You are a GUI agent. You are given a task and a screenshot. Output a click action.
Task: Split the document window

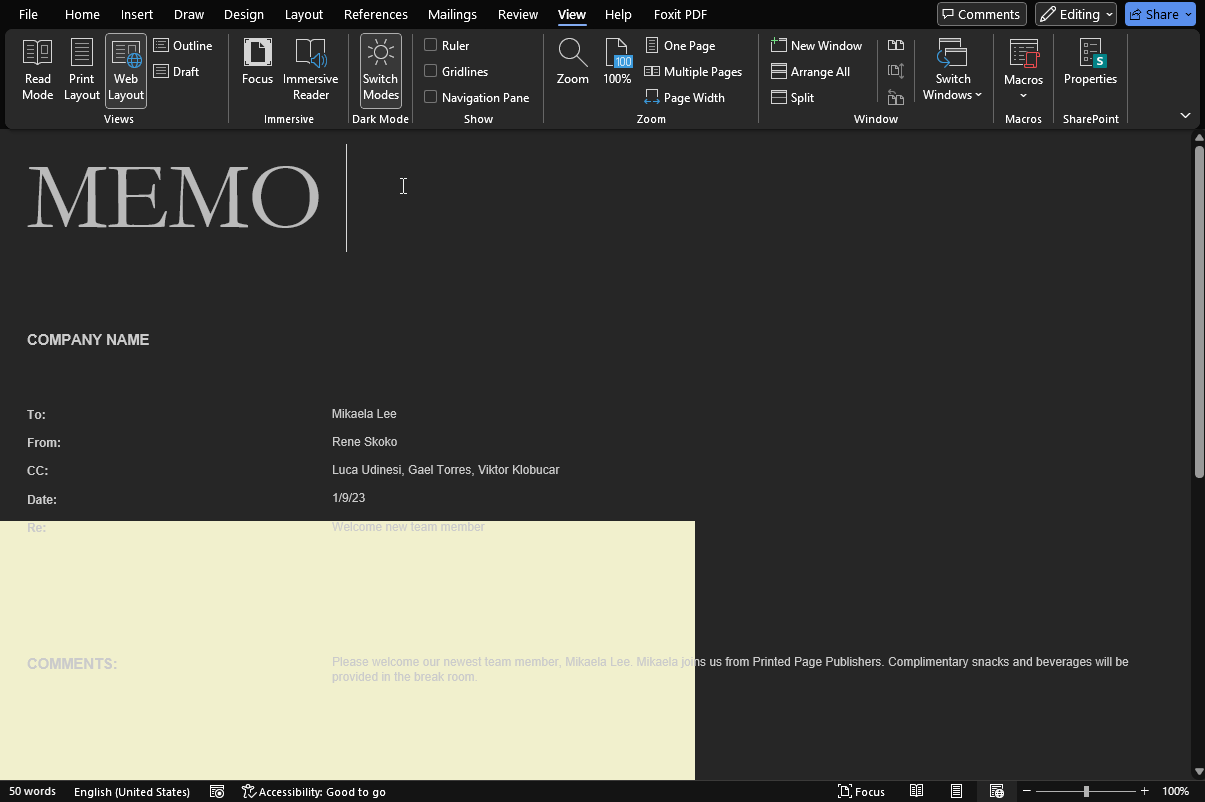click(792, 98)
